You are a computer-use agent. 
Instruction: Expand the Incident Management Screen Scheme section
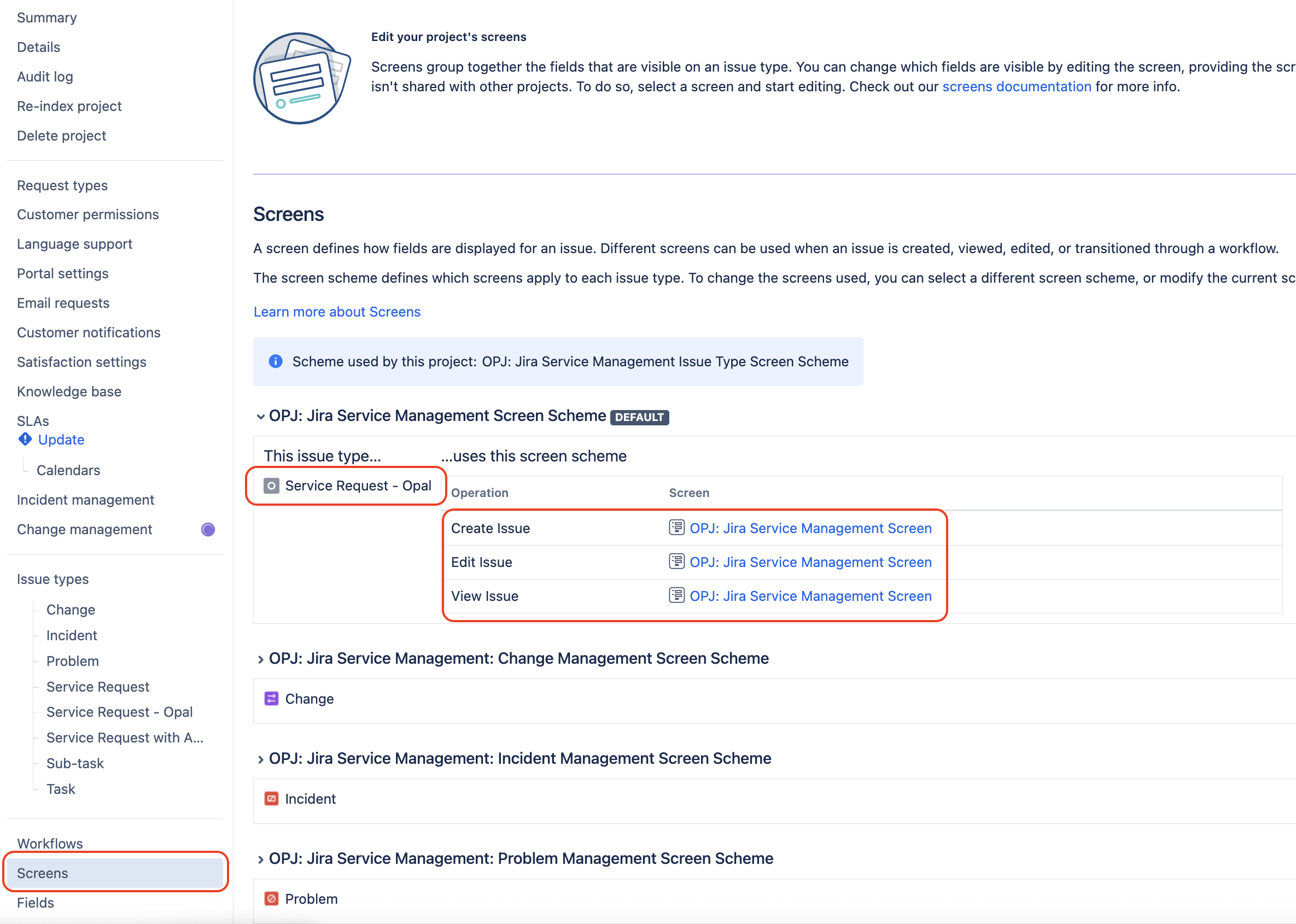click(260, 759)
